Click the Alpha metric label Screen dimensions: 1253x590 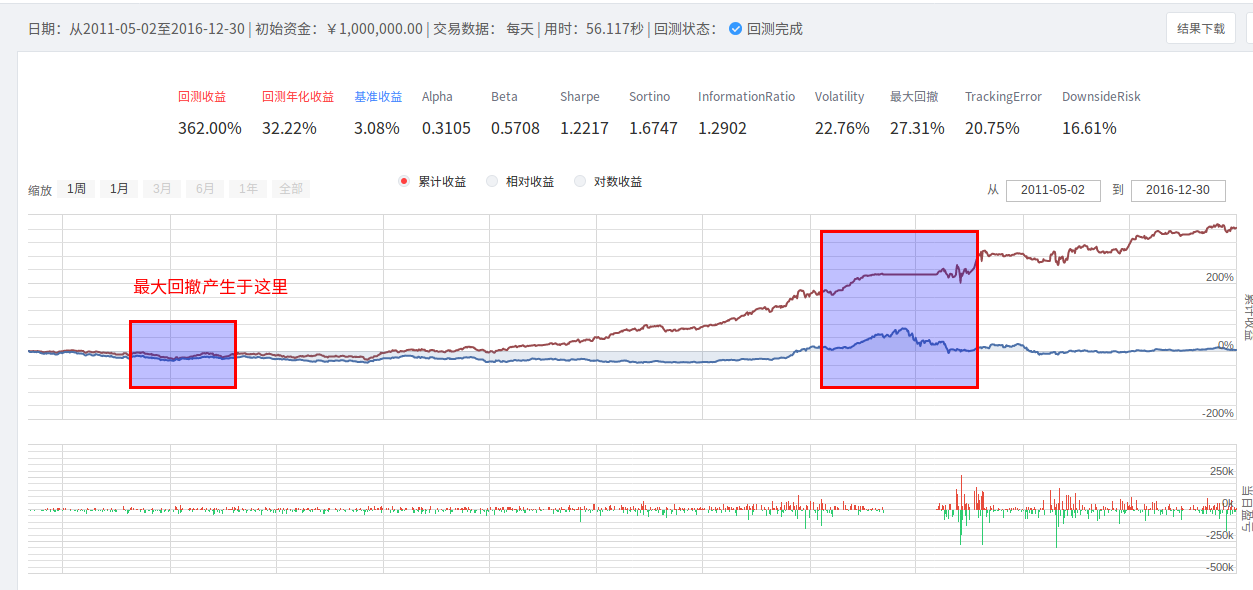pos(437,97)
